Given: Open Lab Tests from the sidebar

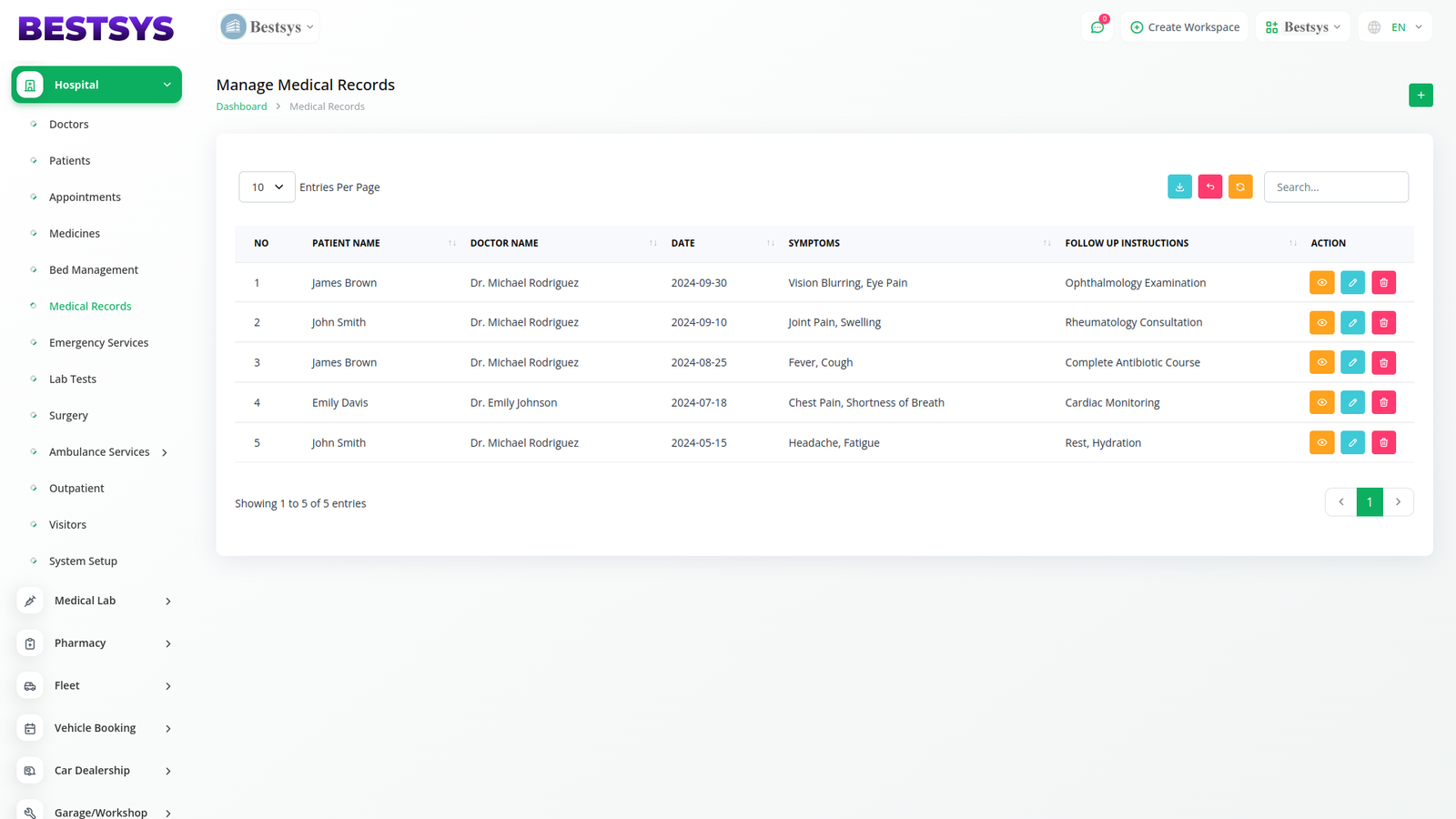Looking at the screenshot, I should tap(73, 379).
